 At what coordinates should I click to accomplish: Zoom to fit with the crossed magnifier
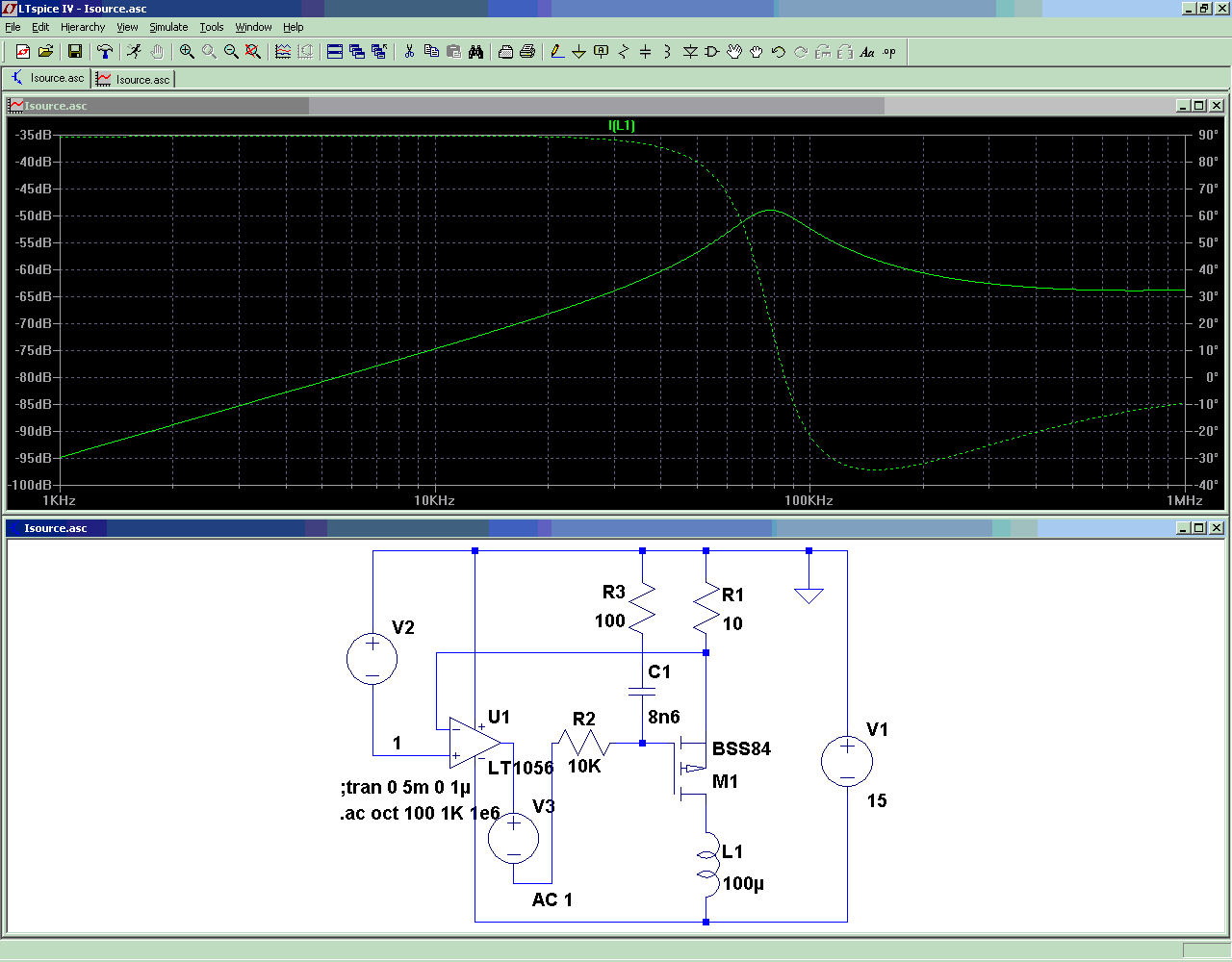(253, 52)
